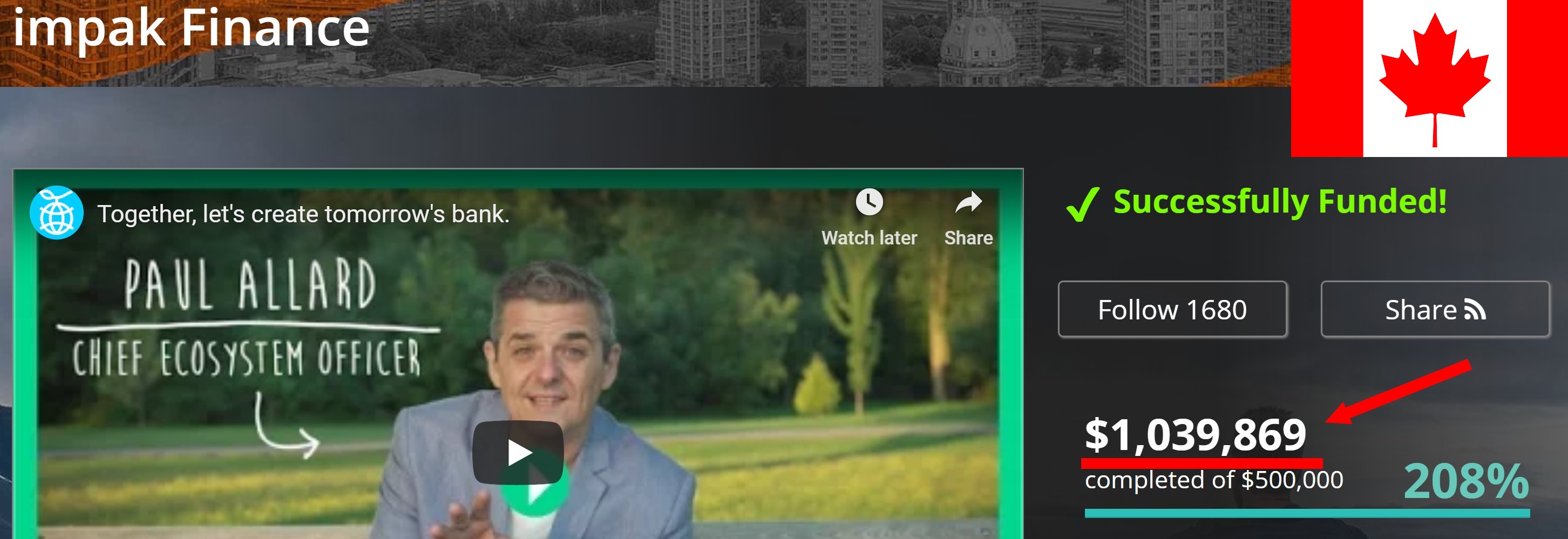
Task: Click the Share button with feed icon
Action: (1435, 309)
